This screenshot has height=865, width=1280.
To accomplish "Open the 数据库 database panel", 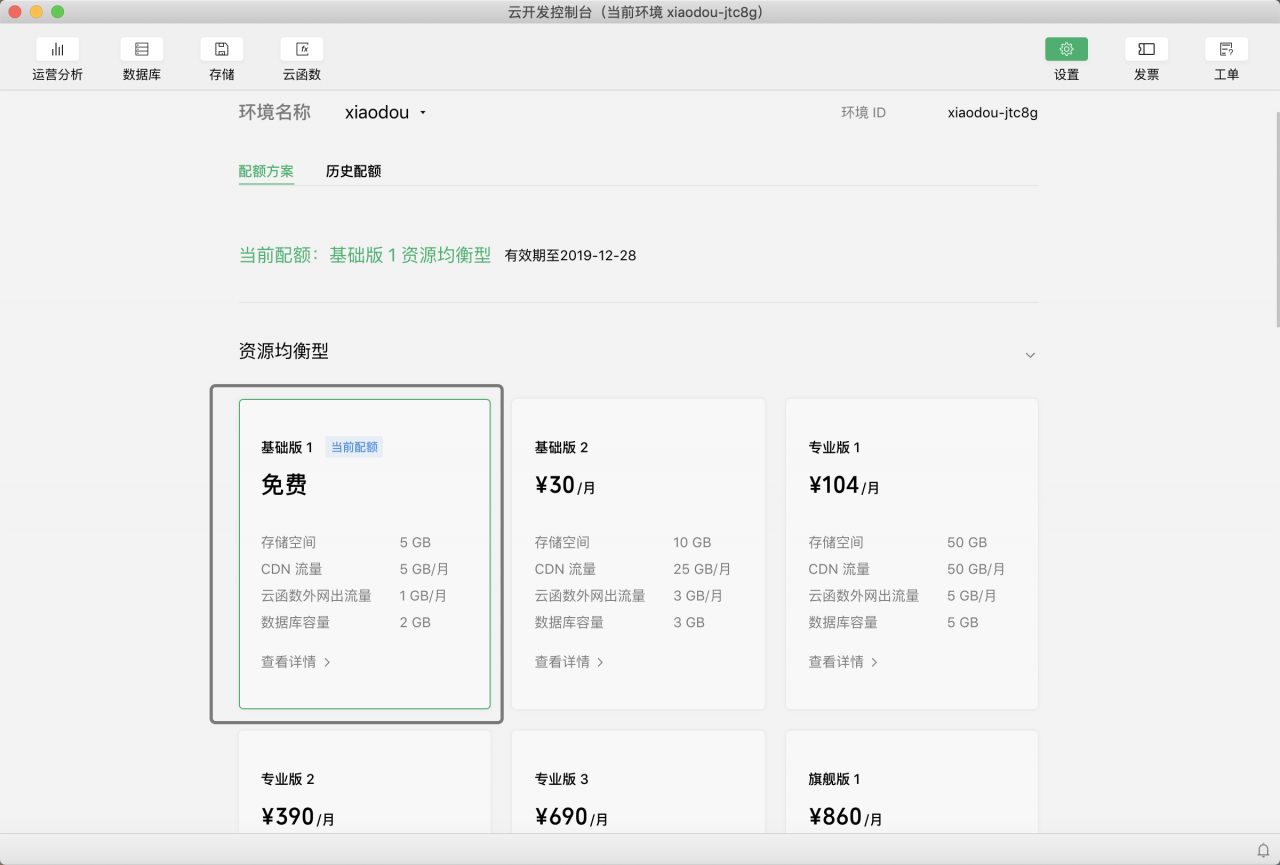I will pos(141,58).
